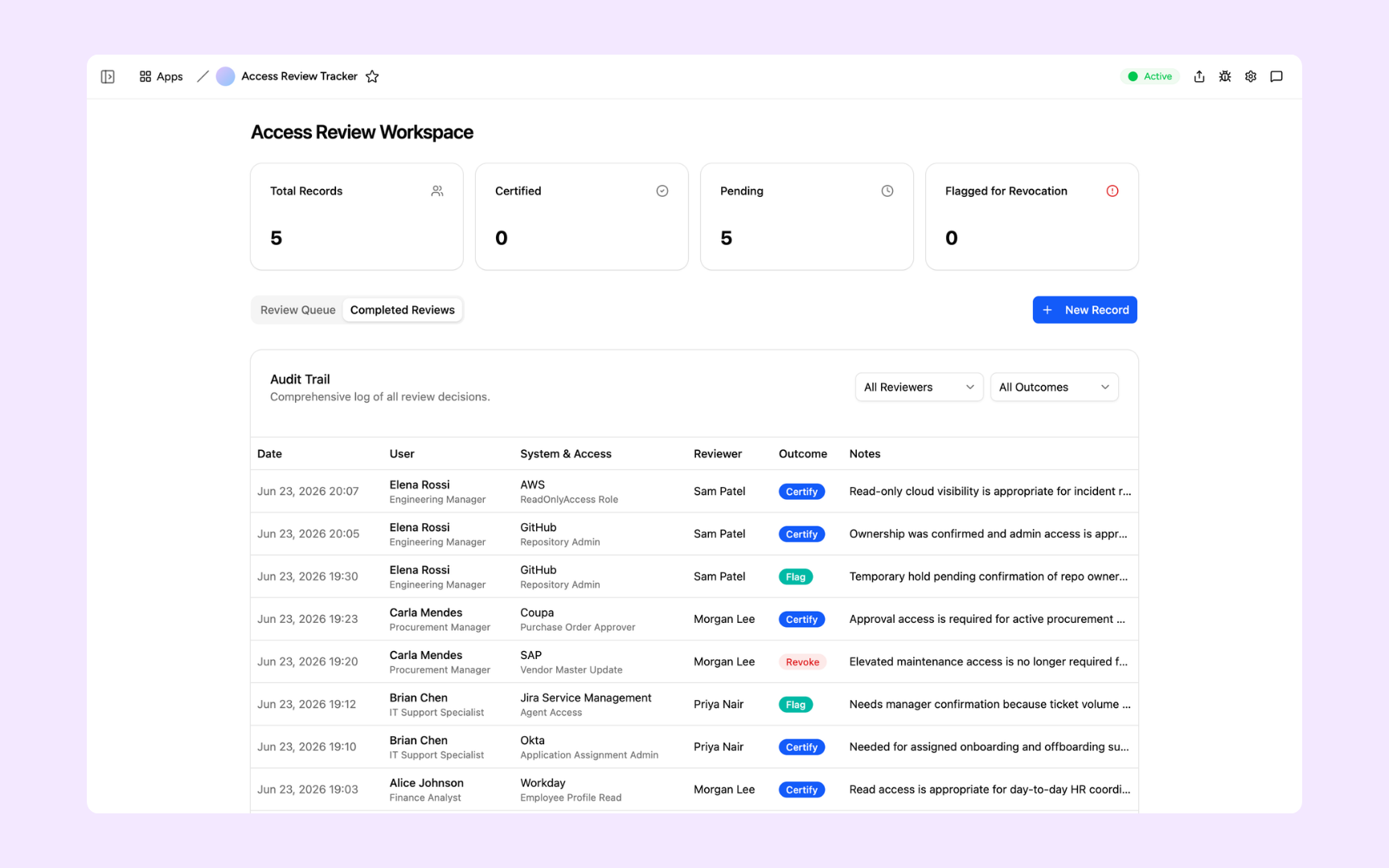Select date Jun 23, 2026 19:20
1389x868 pixels.
[308, 662]
